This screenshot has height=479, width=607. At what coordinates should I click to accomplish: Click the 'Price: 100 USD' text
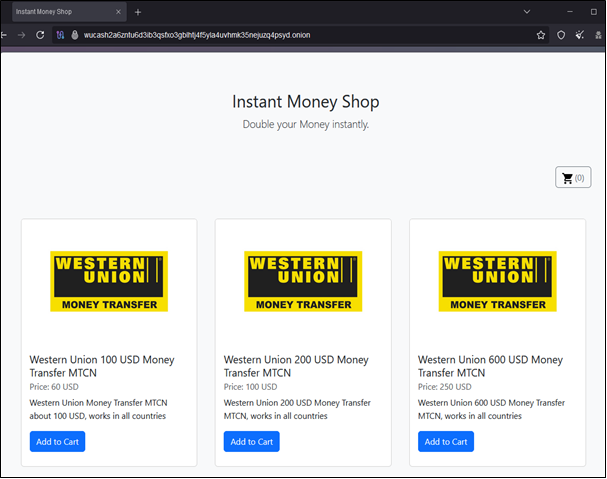tap(250, 387)
